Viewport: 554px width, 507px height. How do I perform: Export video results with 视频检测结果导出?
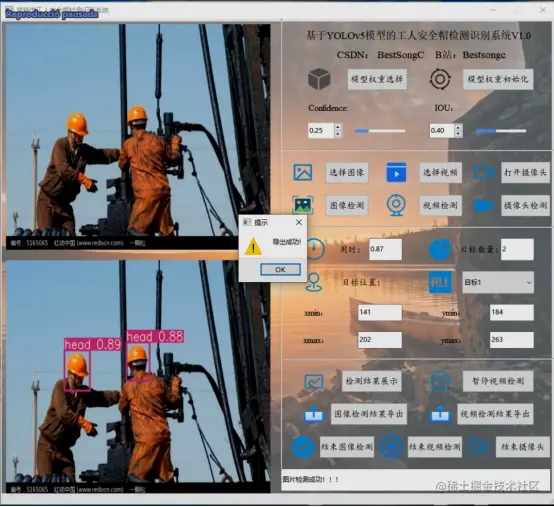point(495,414)
